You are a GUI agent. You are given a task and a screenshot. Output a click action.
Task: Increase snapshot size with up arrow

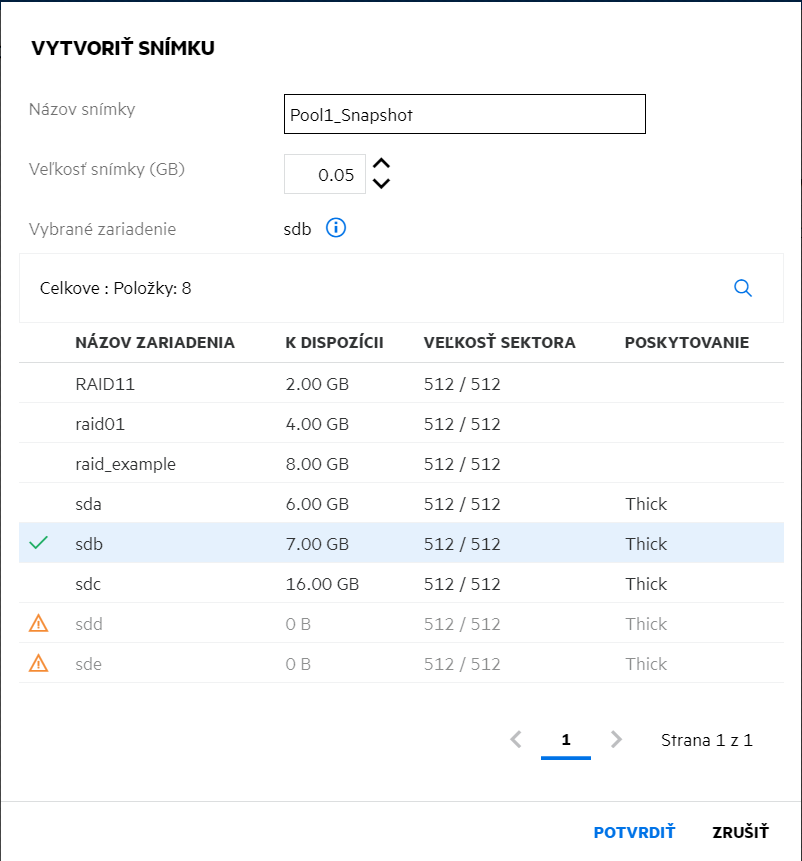[381, 165]
